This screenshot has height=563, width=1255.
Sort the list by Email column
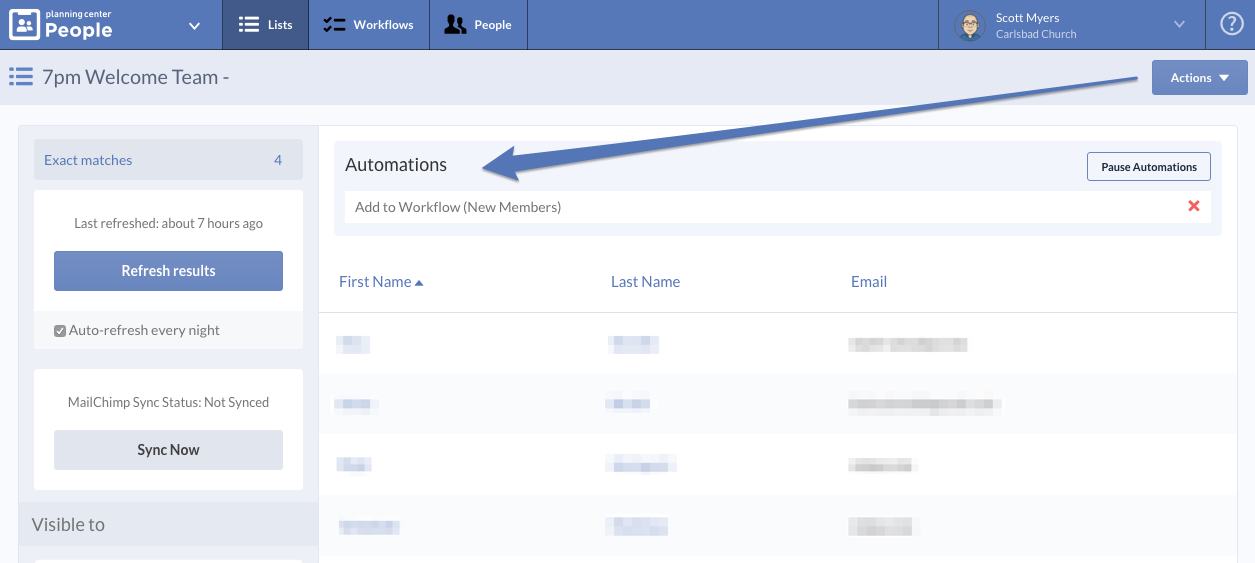pyautogui.click(x=868, y=282)
